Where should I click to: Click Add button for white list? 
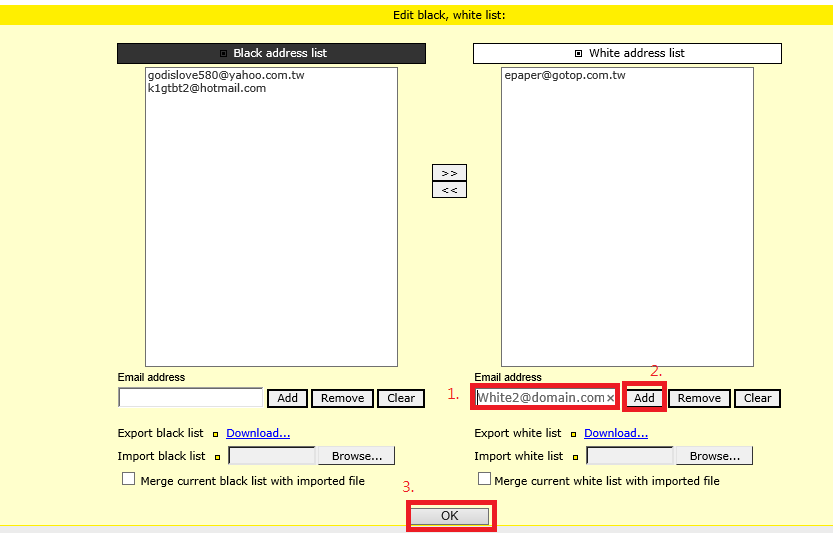click(644, 398)
